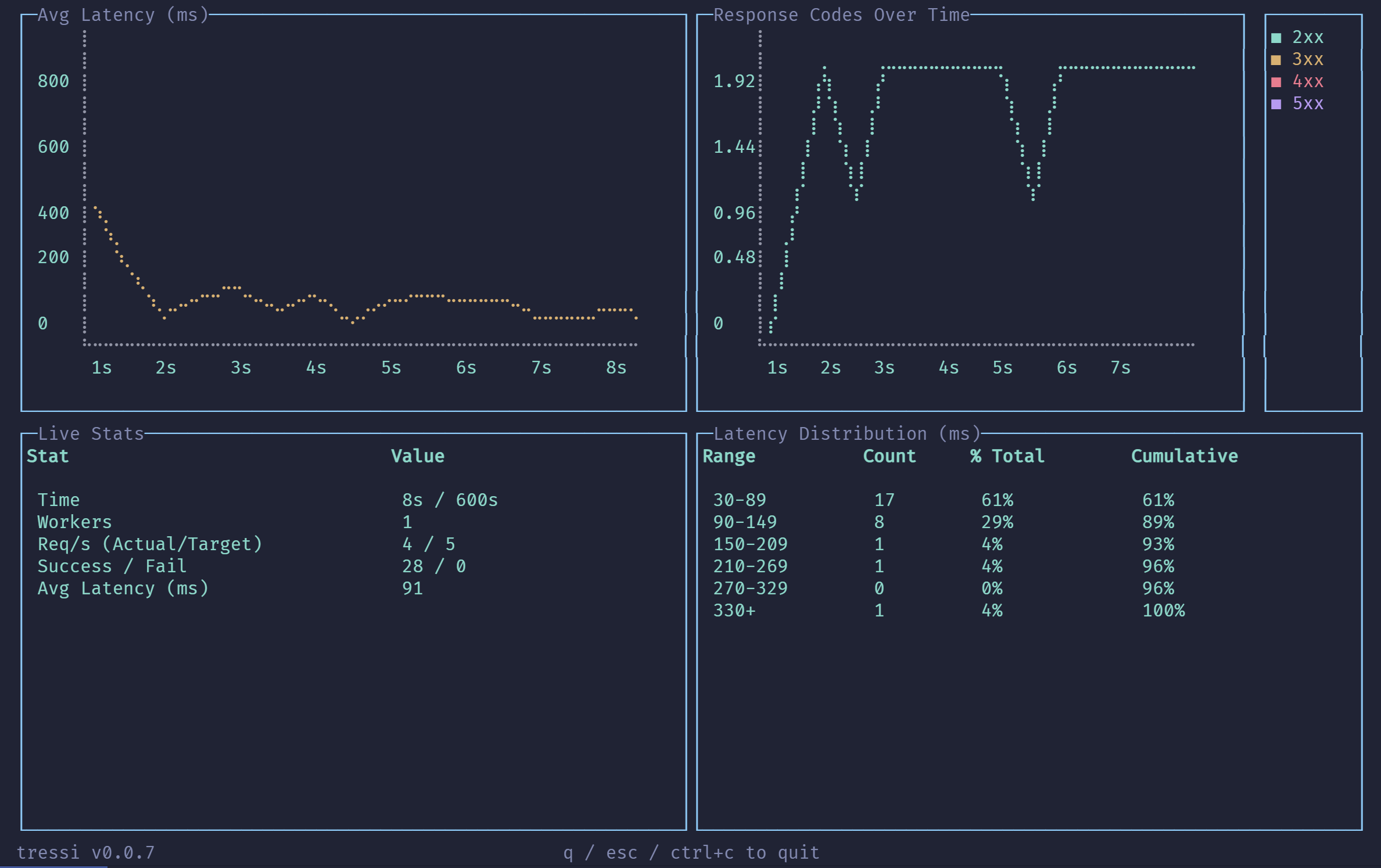Click the '0%' total for range 270-329
Viewport: 1381px width, 868px height.
[x=992, y=589]
